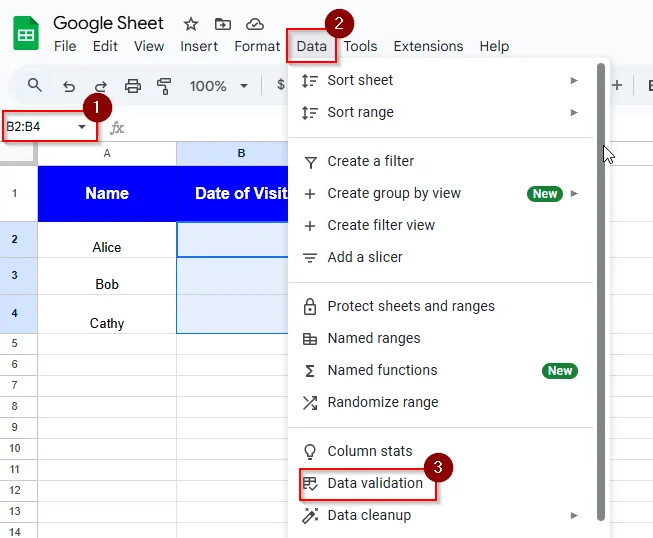Click the shuffle Randomize range icon
This screenshot has width=653, height=538.
click(x=310, y=403)
